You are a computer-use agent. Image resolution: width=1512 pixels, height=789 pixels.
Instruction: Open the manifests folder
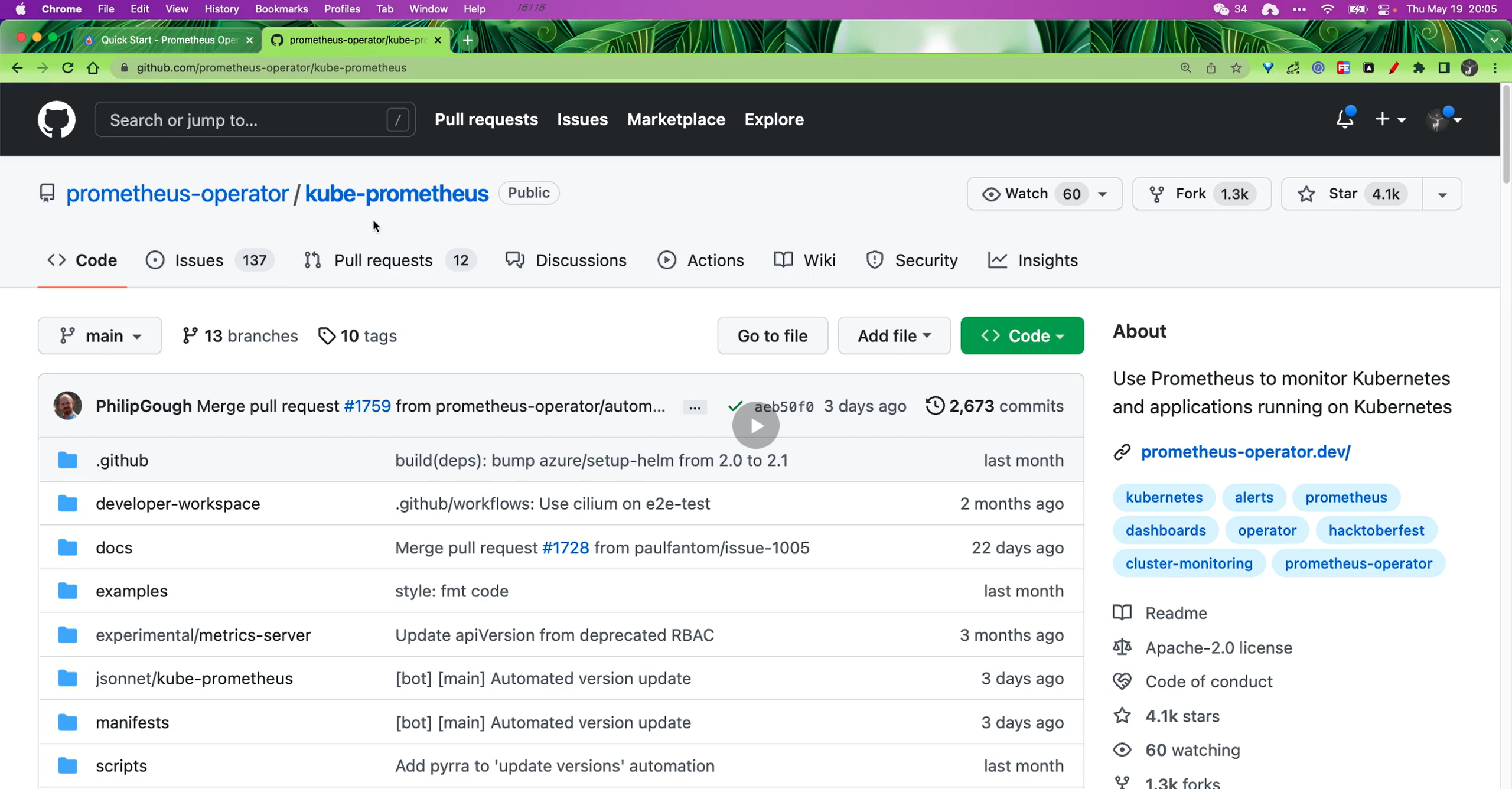click(132, 722)
